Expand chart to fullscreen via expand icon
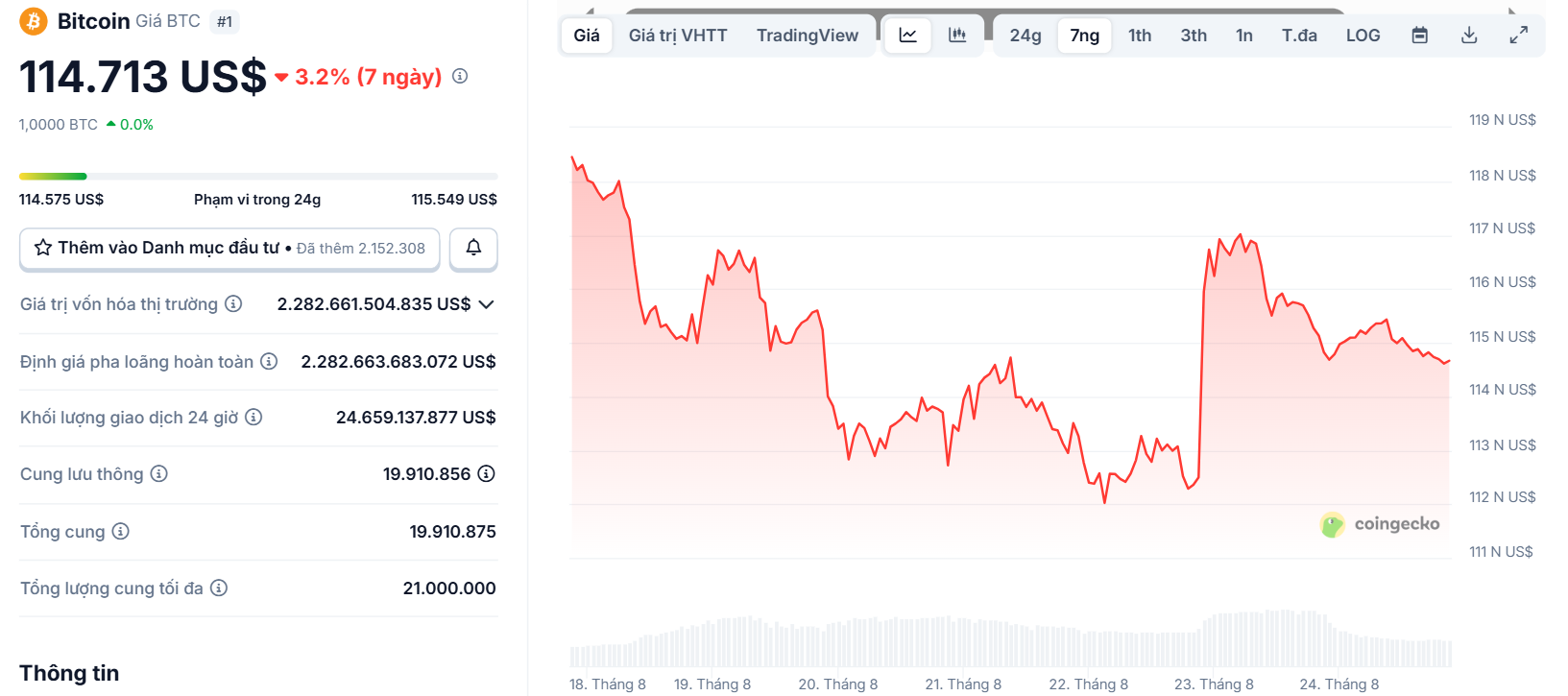The image size is (1568, 696). (1519, 34)
